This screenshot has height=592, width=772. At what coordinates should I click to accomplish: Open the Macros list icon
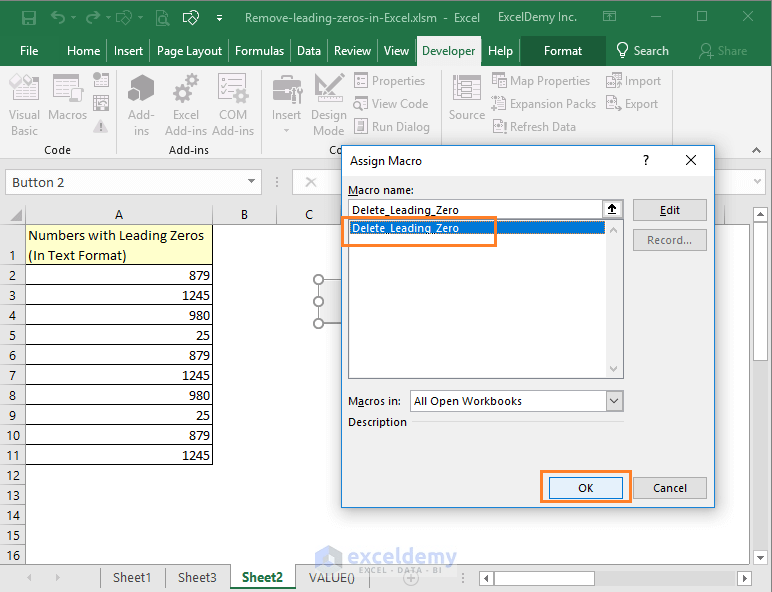pyautogui.click(x=67, y=98)
